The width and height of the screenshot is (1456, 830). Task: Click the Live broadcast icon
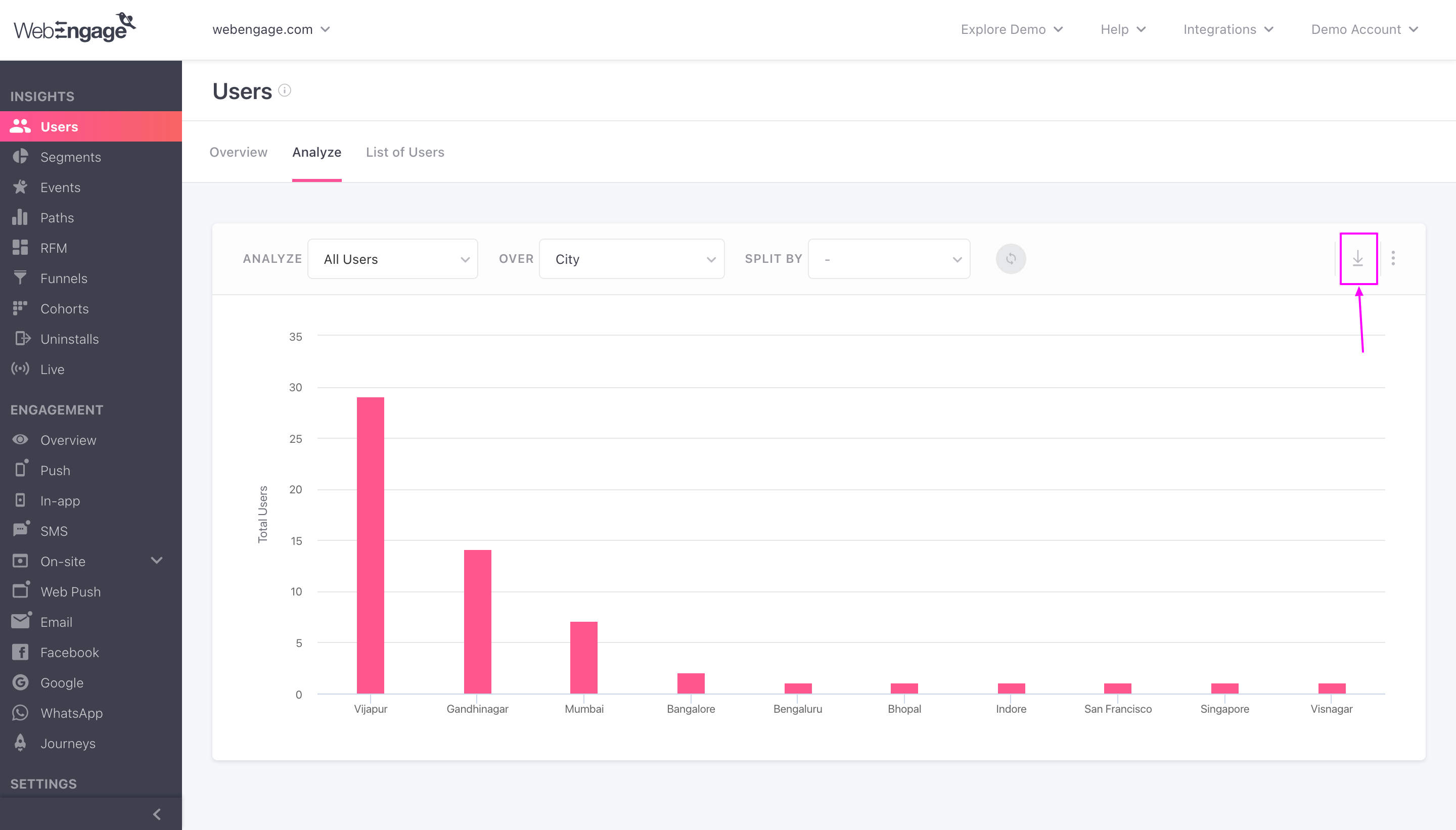coord(21,369)
